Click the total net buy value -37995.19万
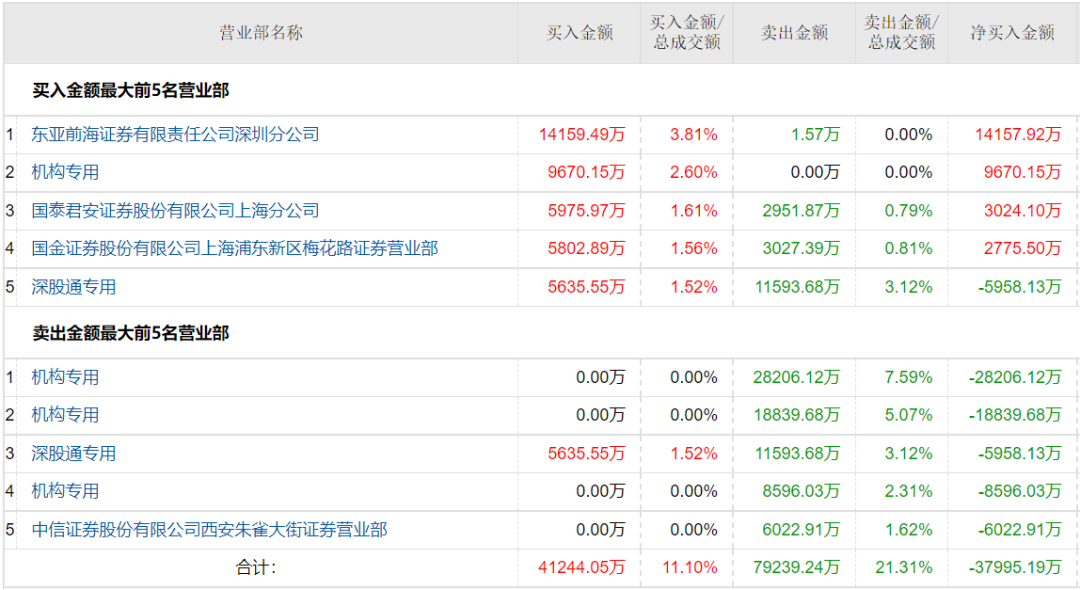1080x590 pixels. (x=1015, y=567)
